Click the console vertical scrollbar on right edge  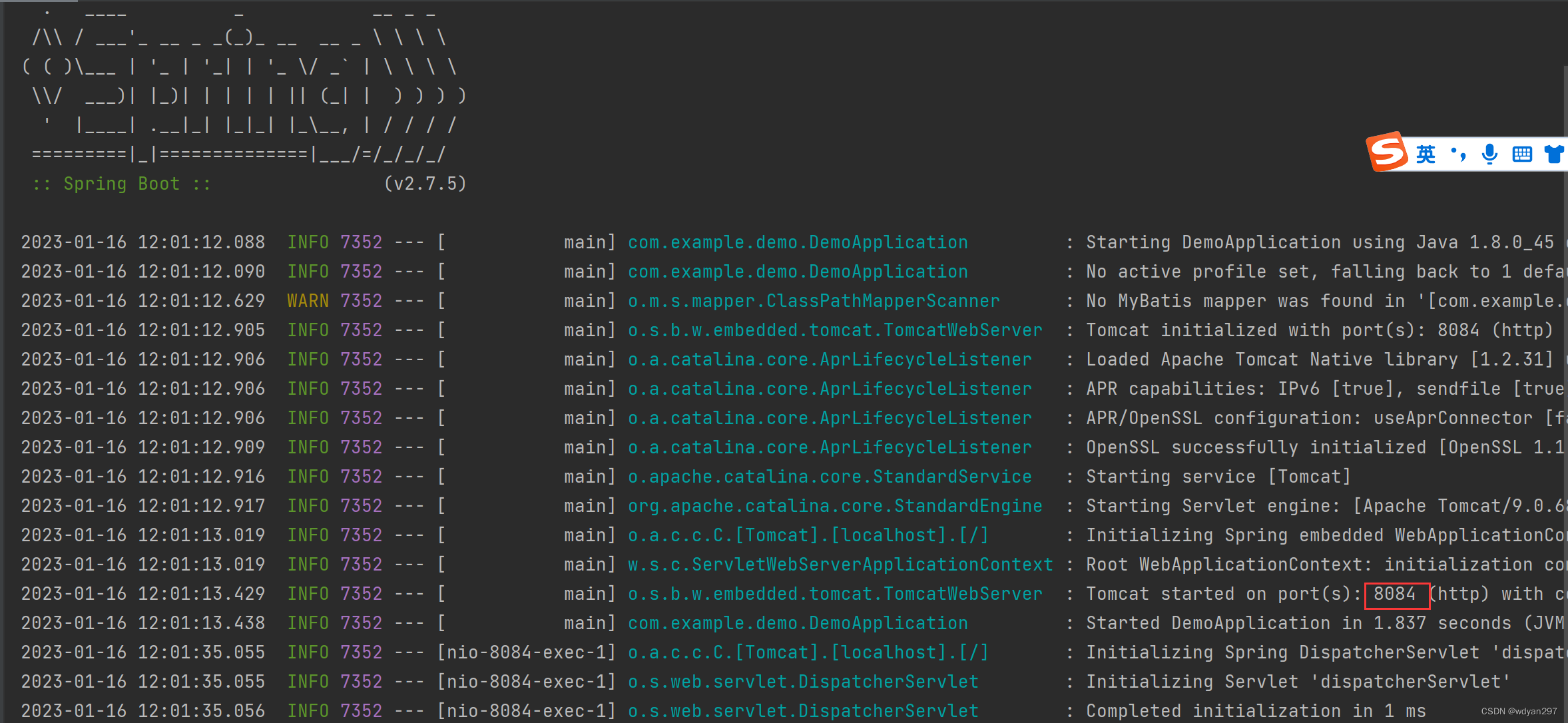1565,393
